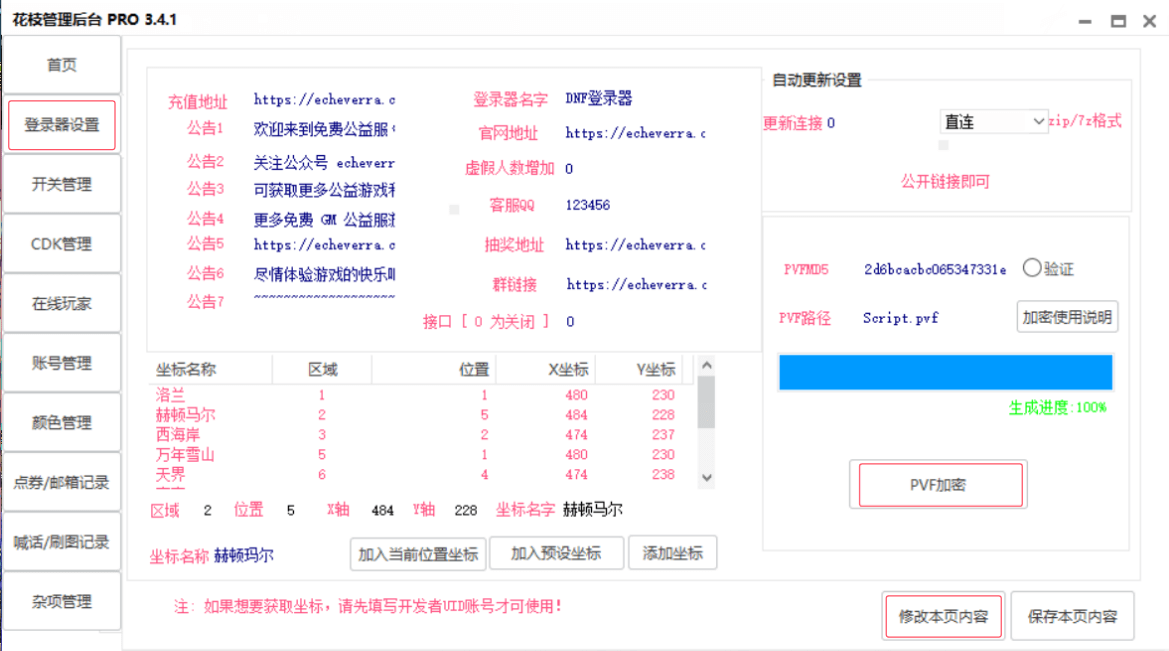This screenshot has width=1169, height=651.
Task: Expand the 直连 connection dropdown
Action: [x=994, y=122]
